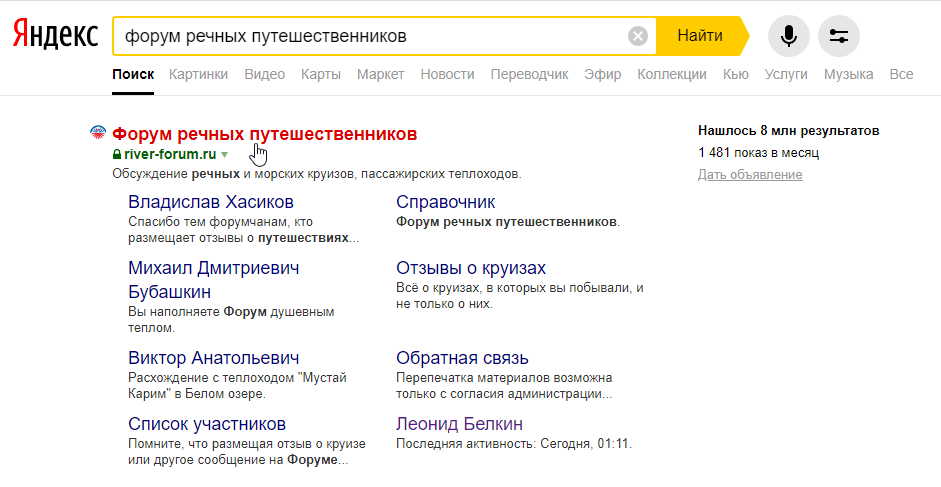Open the Владислав Хасиков sitelink
The height and width of the screenshot is (487, 941).
[211, 202]
